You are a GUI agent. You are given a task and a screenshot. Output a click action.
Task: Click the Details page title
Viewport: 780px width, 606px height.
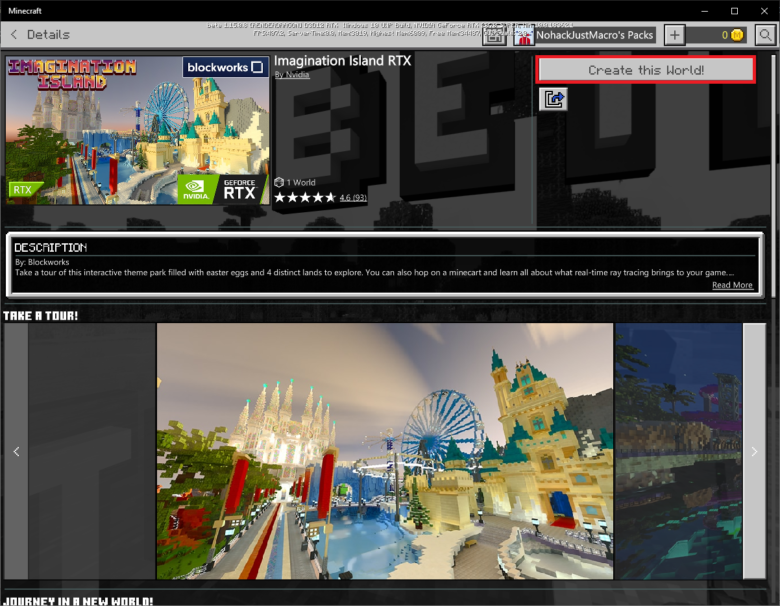pyautogui.click(x=48, y=34)
